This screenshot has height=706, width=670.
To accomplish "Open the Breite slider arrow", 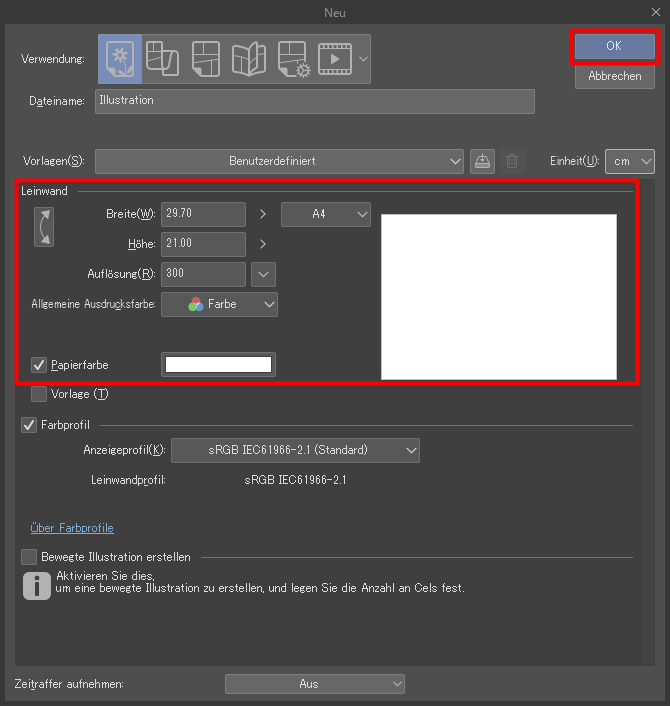I will pos(263,214).
